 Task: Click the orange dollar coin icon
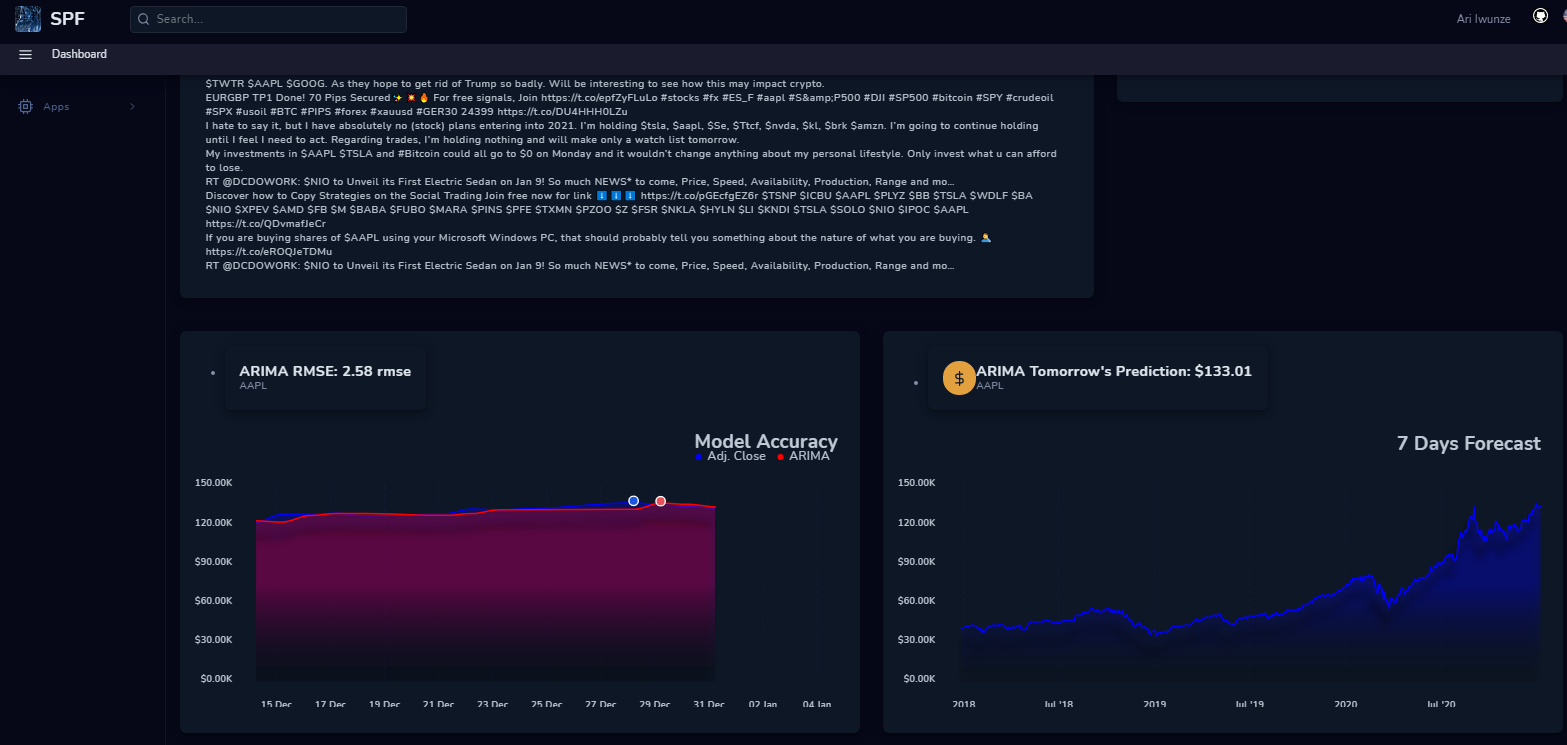pyautogui.click(x=959, y=378)
